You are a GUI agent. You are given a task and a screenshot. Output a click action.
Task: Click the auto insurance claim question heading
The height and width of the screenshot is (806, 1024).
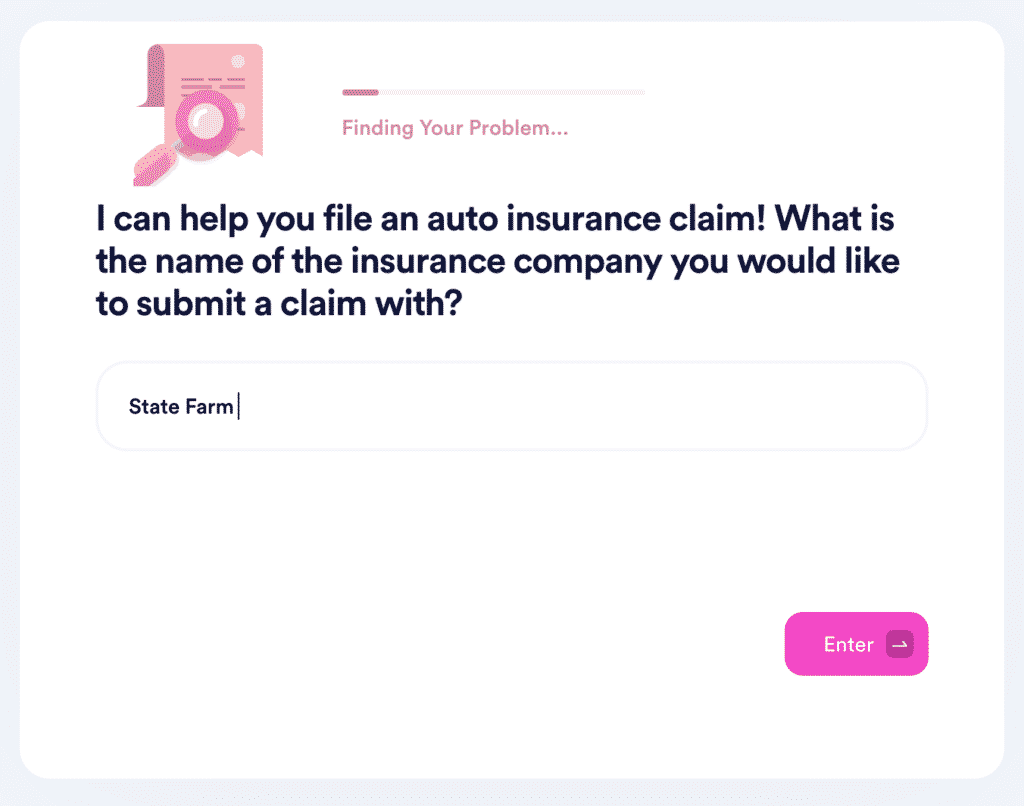tap(498, 261)
